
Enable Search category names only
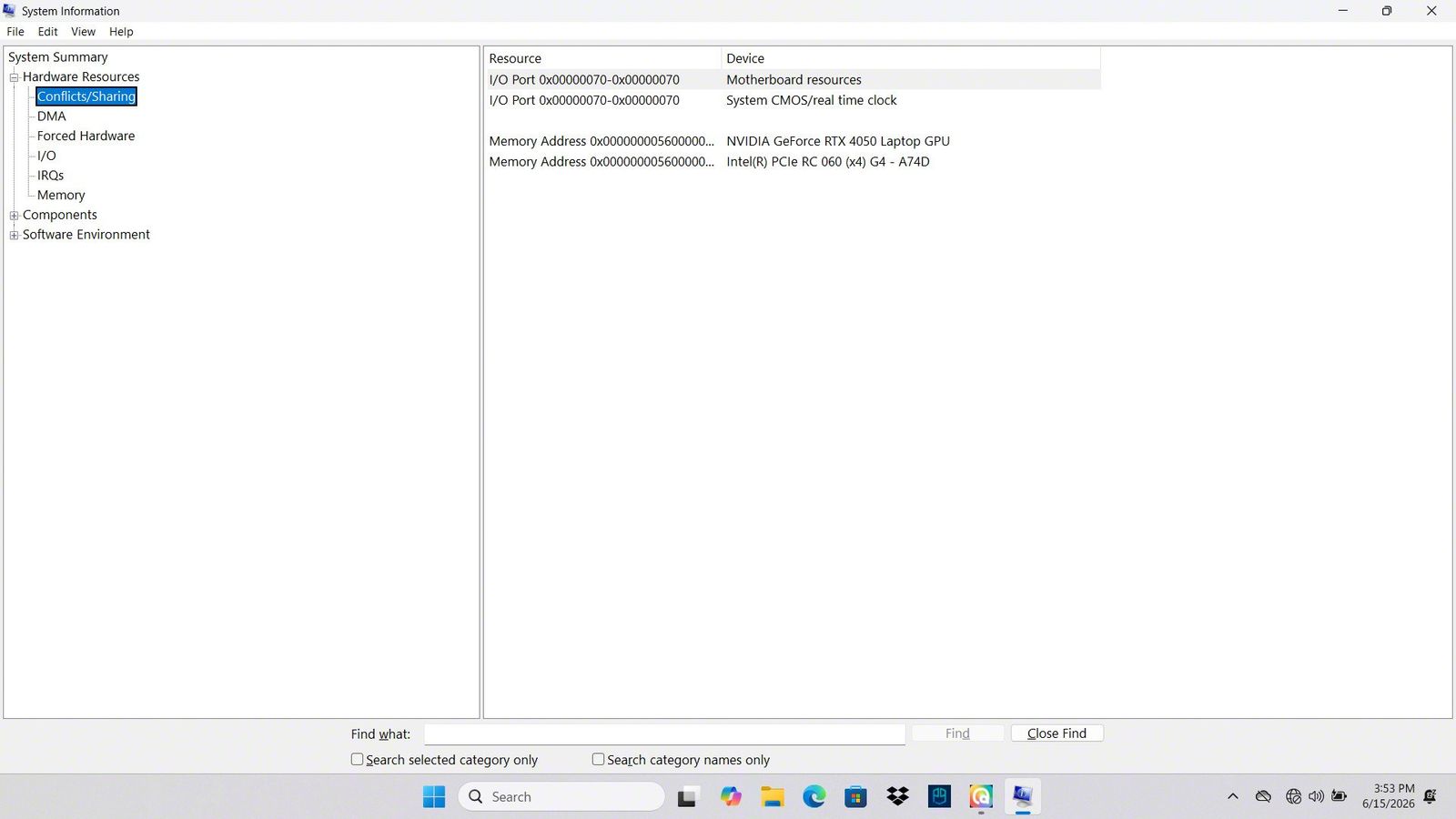598,759
